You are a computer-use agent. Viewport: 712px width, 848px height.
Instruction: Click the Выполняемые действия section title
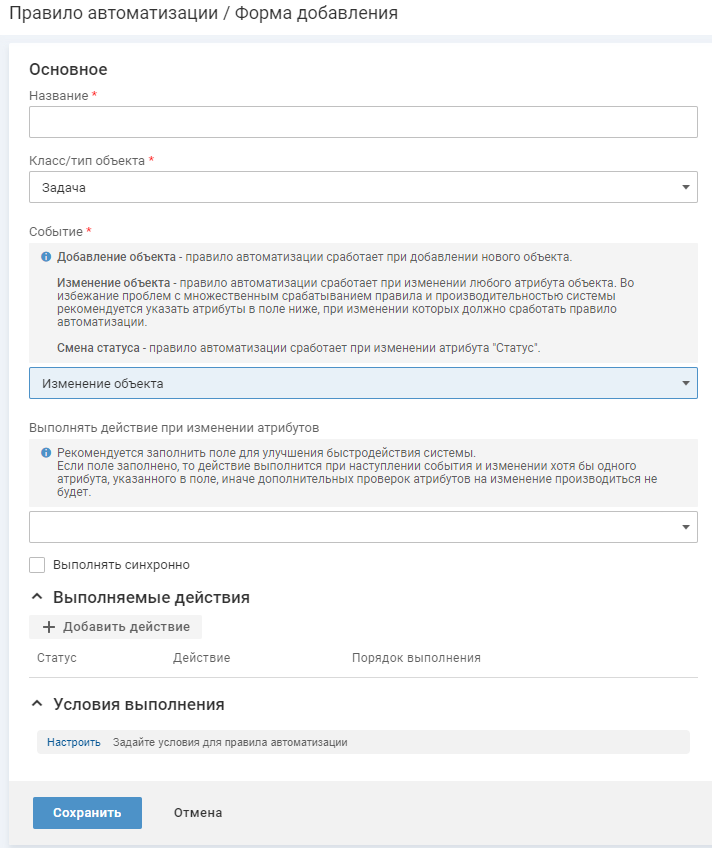[x=151, y=597]
